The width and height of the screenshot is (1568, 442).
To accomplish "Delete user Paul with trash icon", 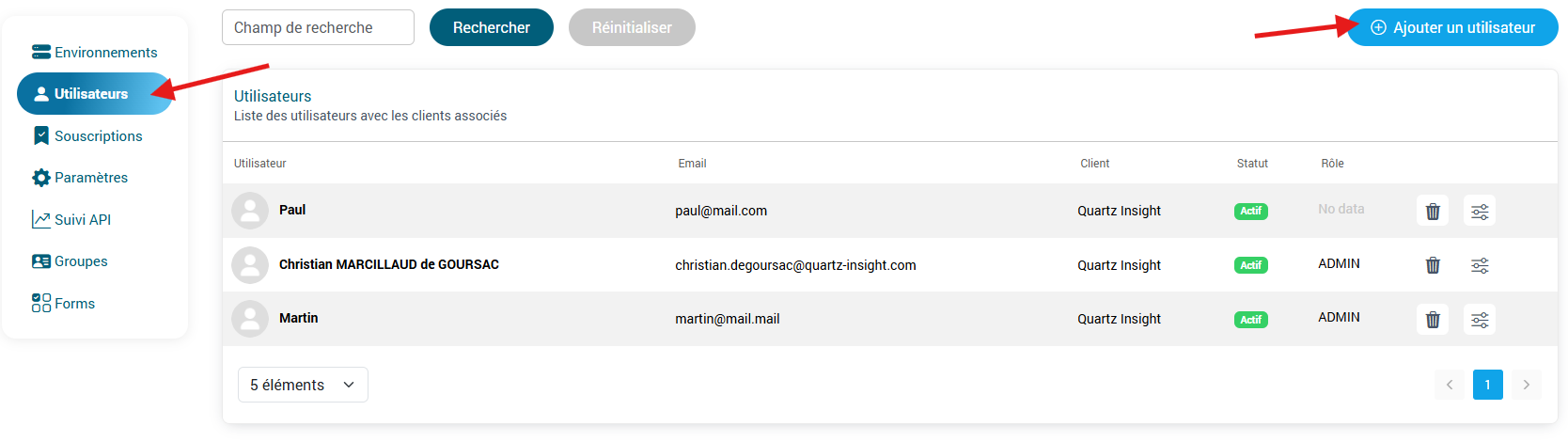I will click(x=1433, y=211).
